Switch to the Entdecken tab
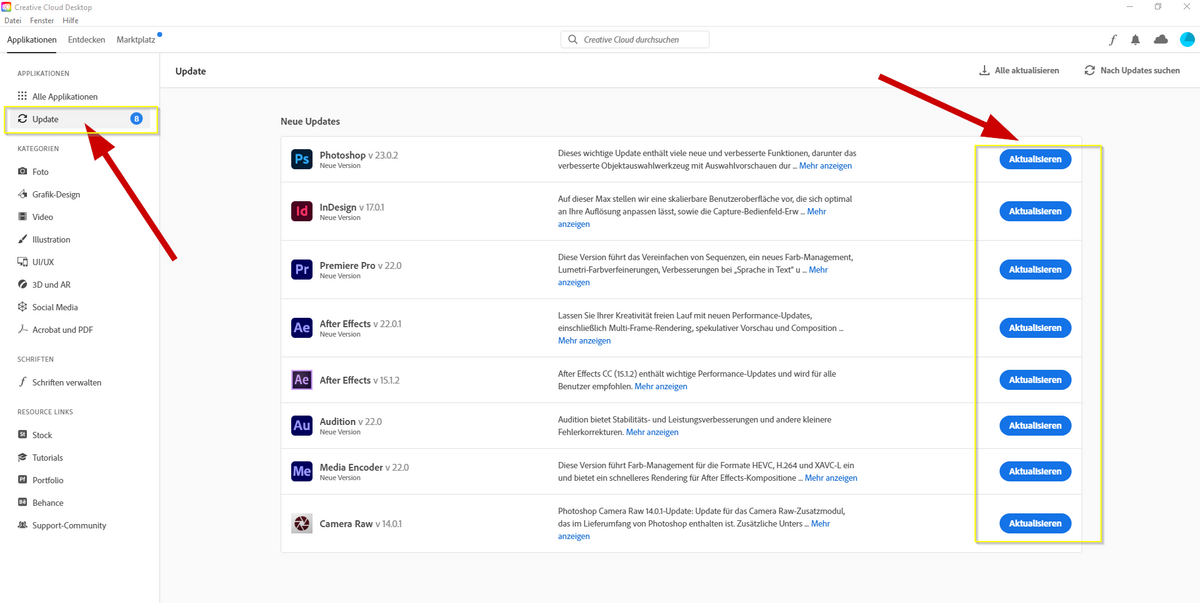Image resolution: width=1200 pixels, height=603 pixels. pyautogui.click(x=87, y=40)
